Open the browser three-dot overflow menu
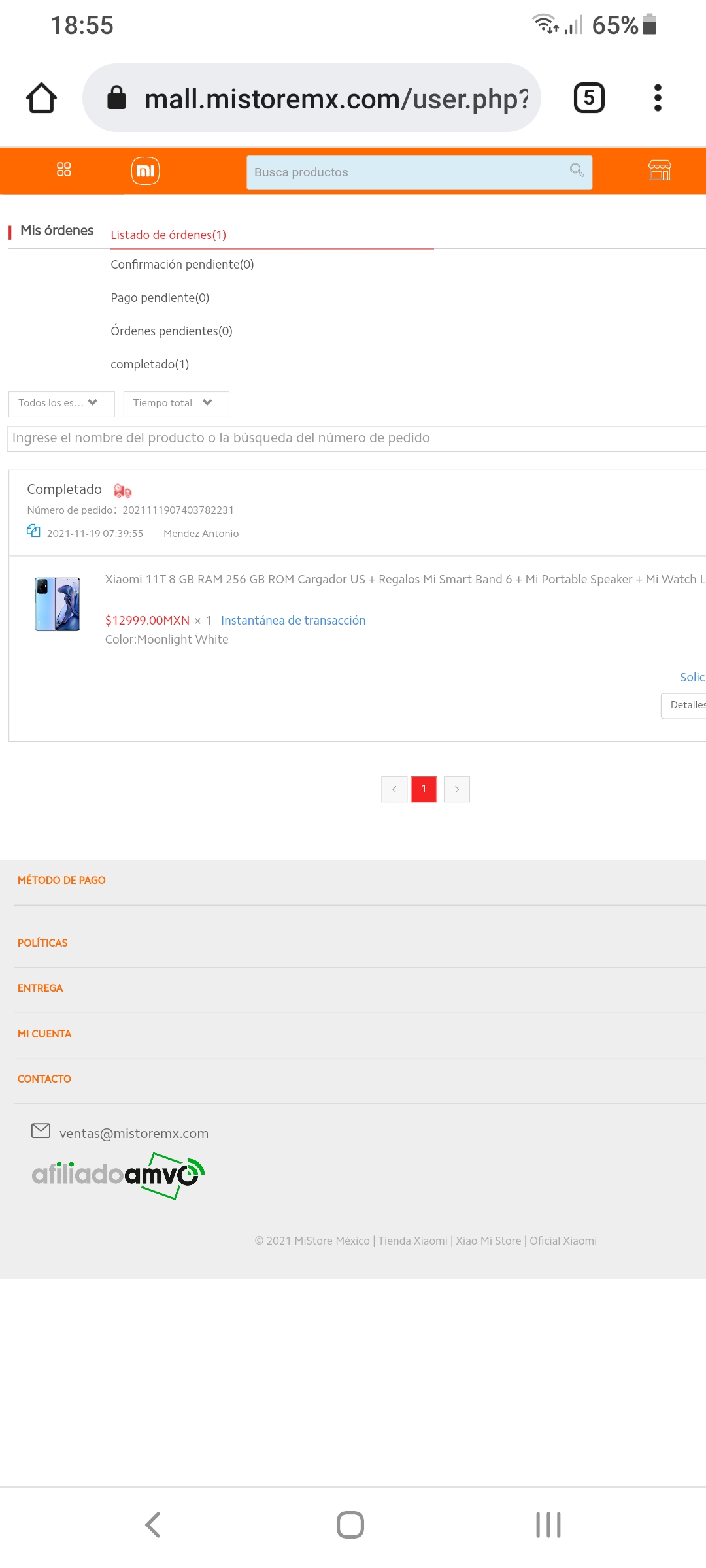Image resolution: width=706 pixels, height=1568 pixels. pyautogui.click(x=658, y=98)
